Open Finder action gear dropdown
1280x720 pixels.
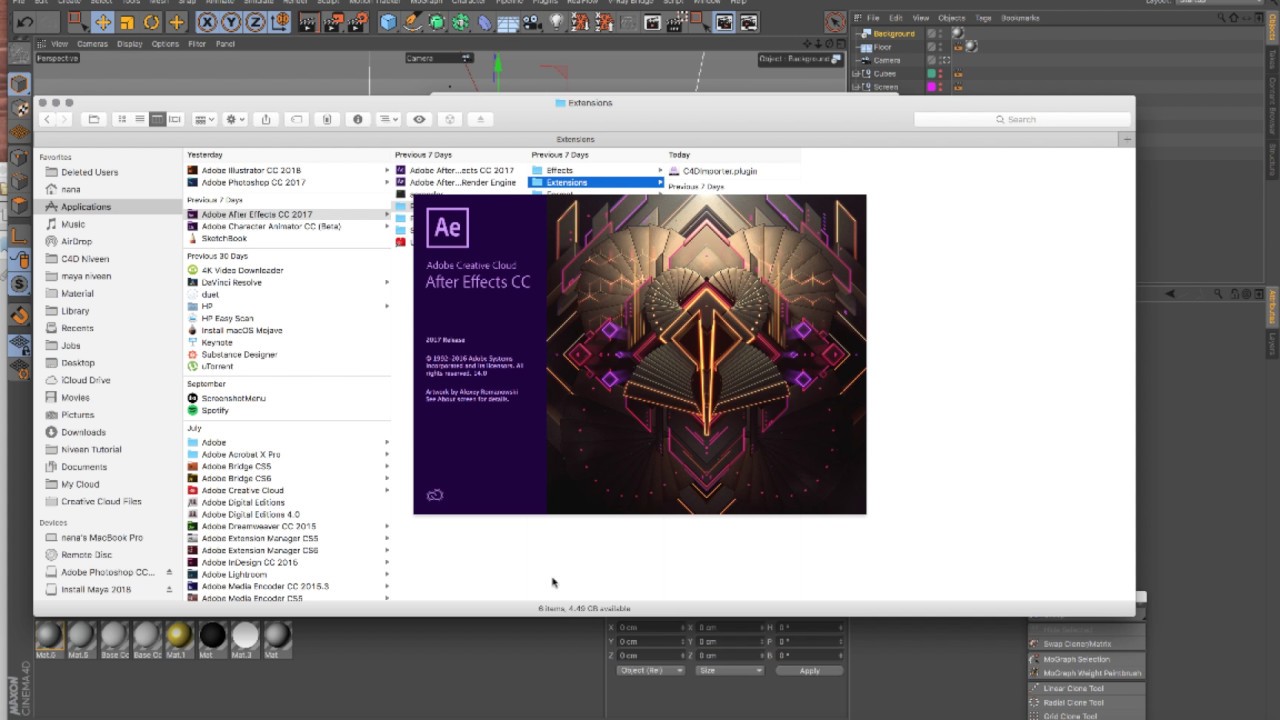(x=235, y=119)
